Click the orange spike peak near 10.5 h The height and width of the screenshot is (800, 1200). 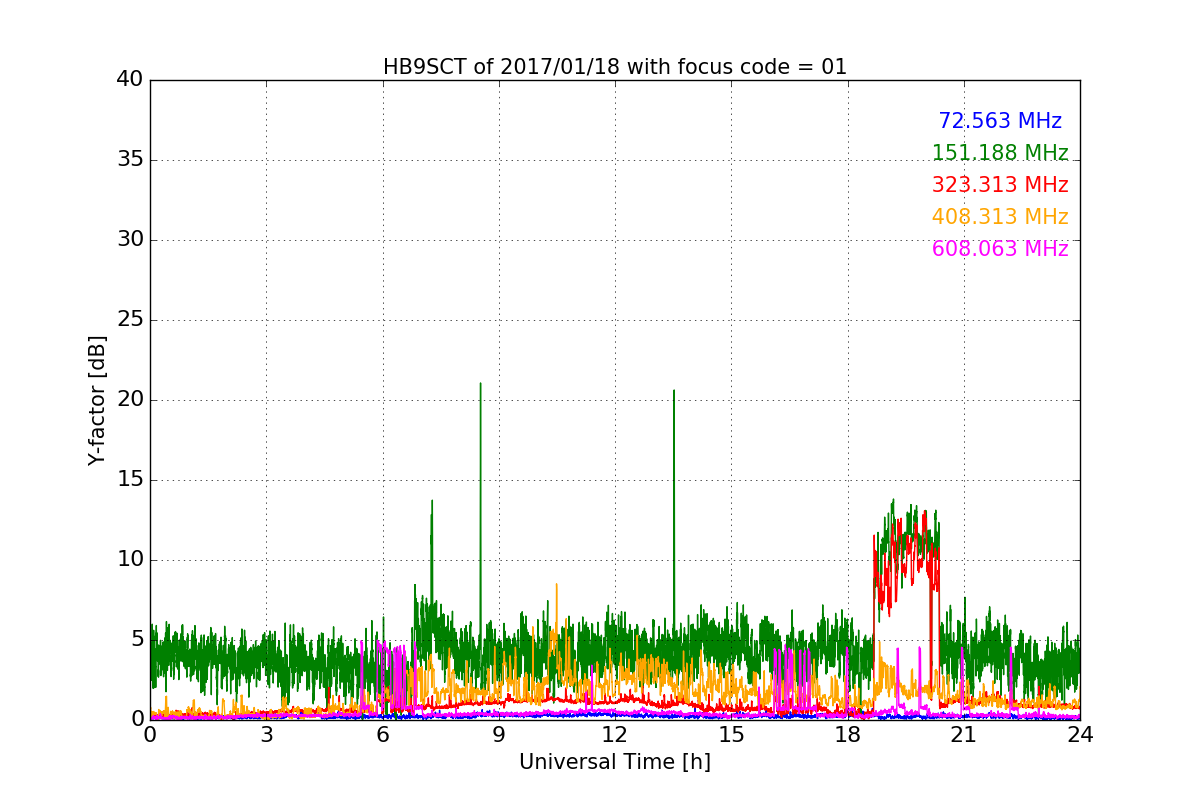pos(556,585)
